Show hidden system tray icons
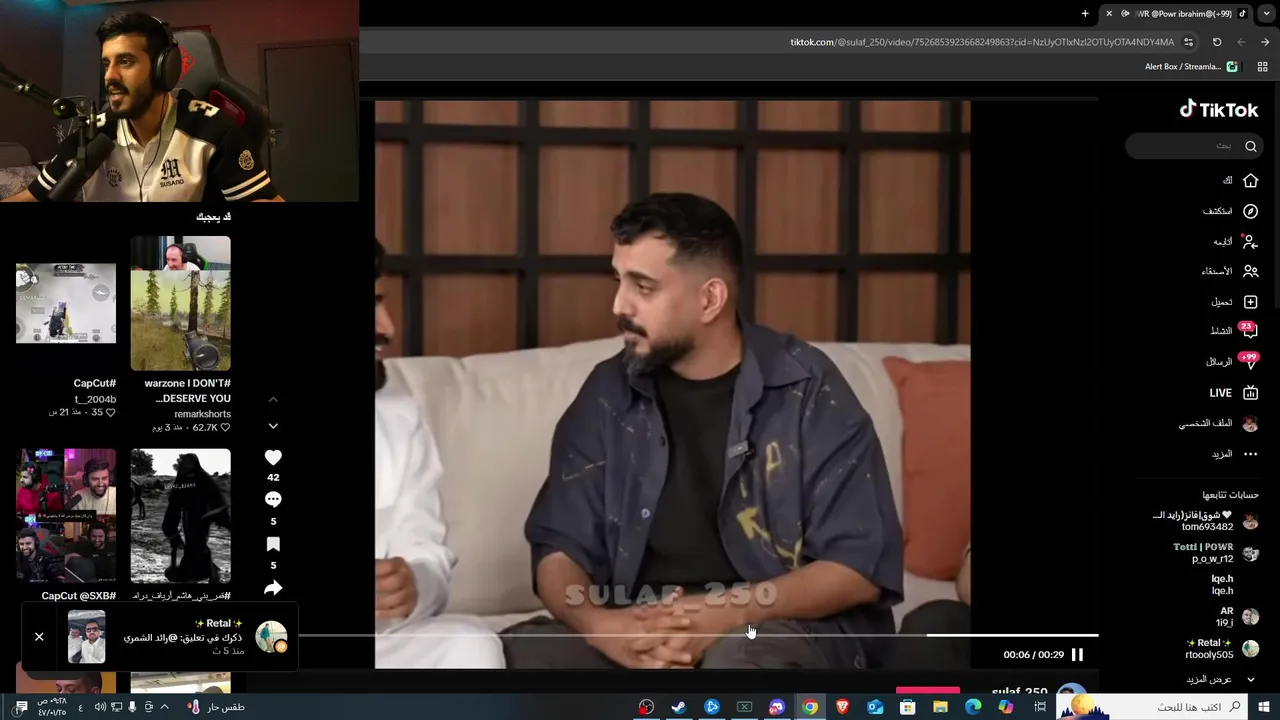The image size is (1280, 720). point(165,707)
